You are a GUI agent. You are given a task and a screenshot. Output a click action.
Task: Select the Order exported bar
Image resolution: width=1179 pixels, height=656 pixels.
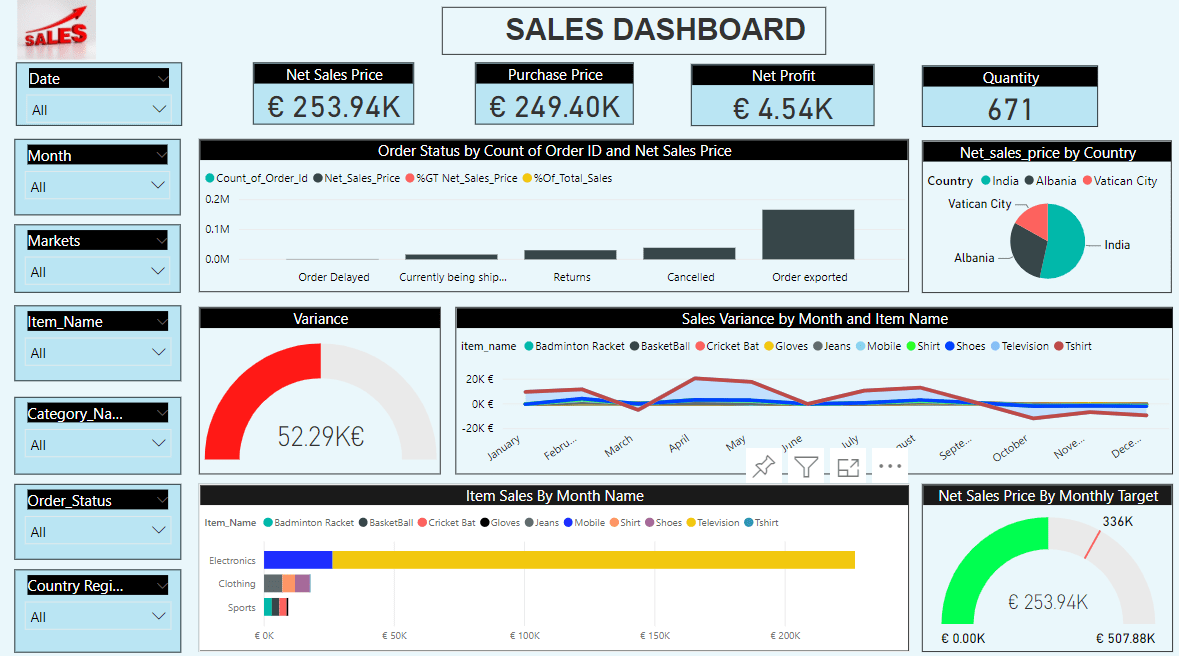click(x=808, y=235)
